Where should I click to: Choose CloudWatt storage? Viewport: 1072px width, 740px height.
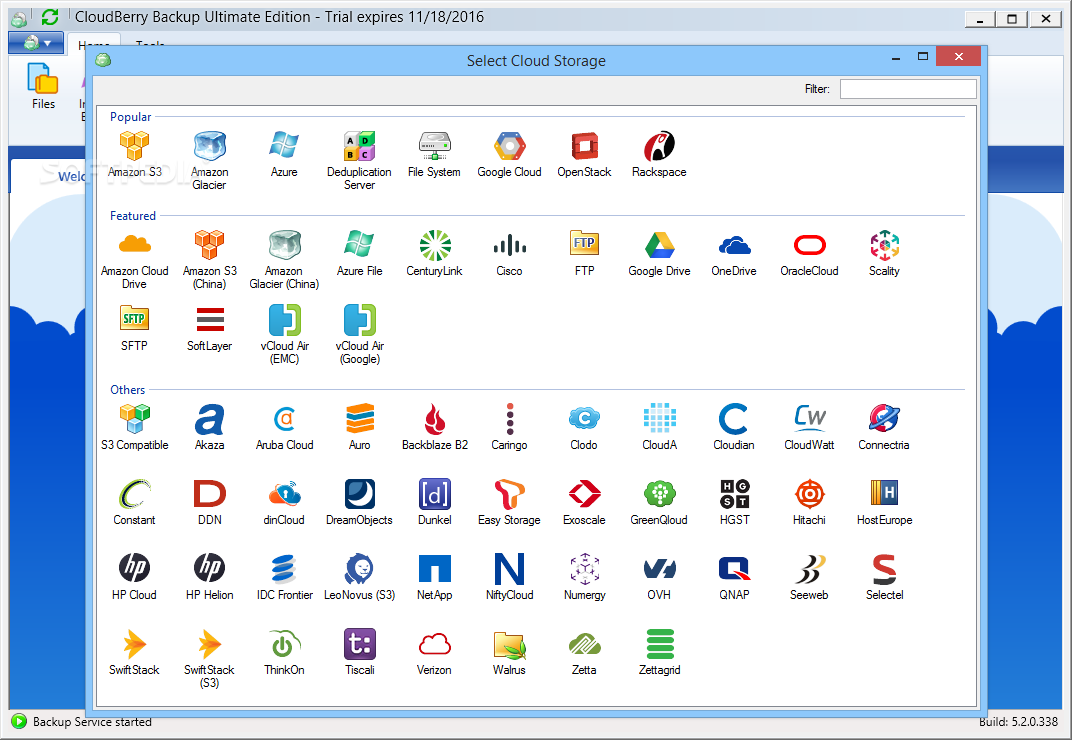tap(809, 427)
